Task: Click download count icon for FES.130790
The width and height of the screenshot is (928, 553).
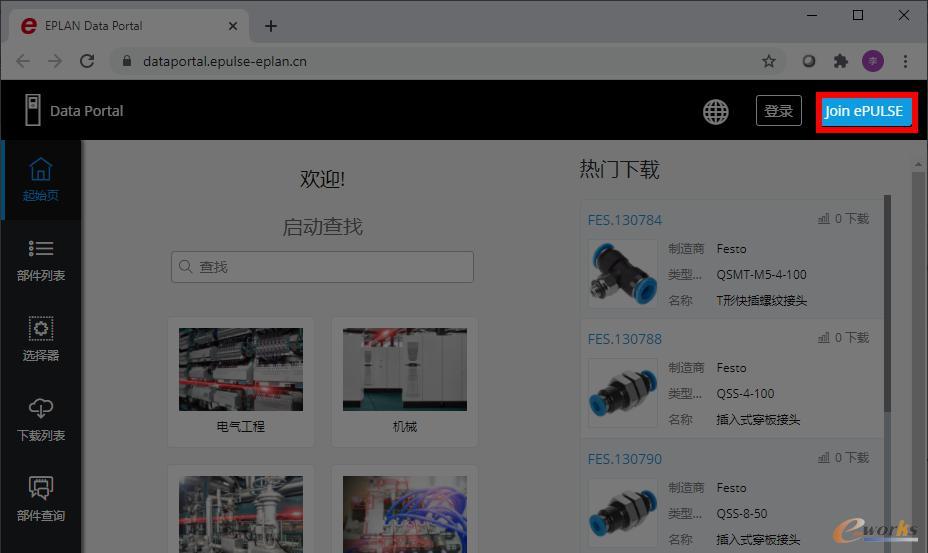Action: pyautogui.click(x=823, y=457)
